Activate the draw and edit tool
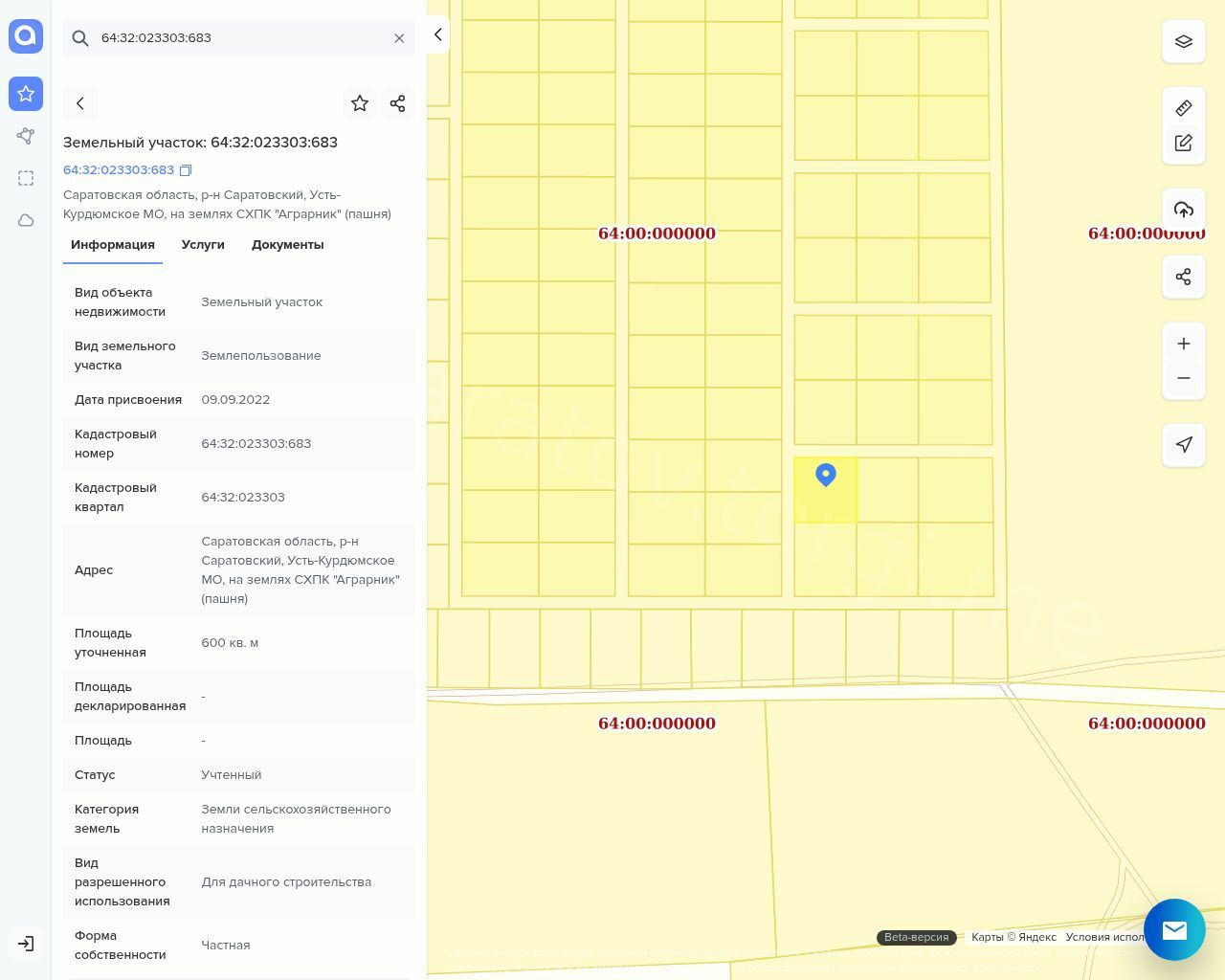 coord(1184,143)
